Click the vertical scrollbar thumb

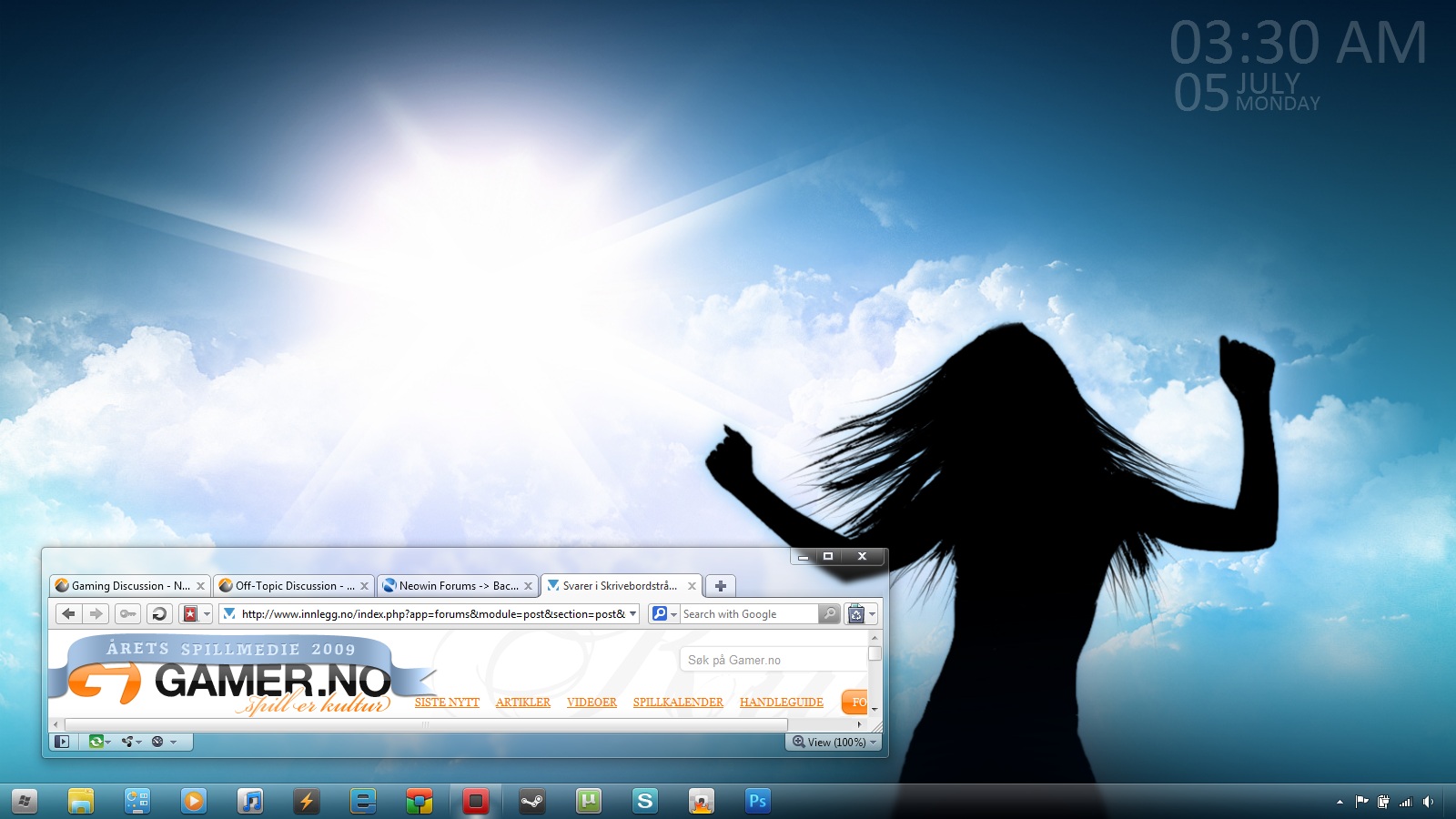click(x=875, y=653)
